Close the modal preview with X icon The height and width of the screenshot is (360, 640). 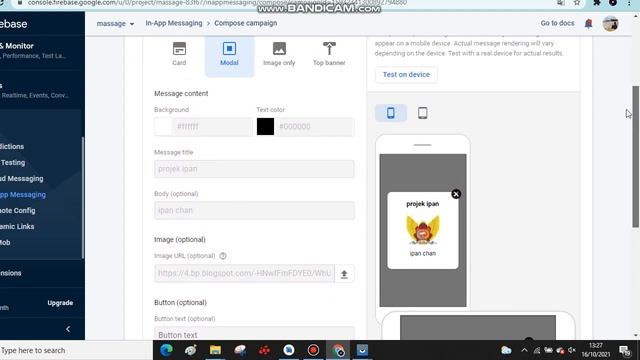pyautogui.click(x=456, y=194)
